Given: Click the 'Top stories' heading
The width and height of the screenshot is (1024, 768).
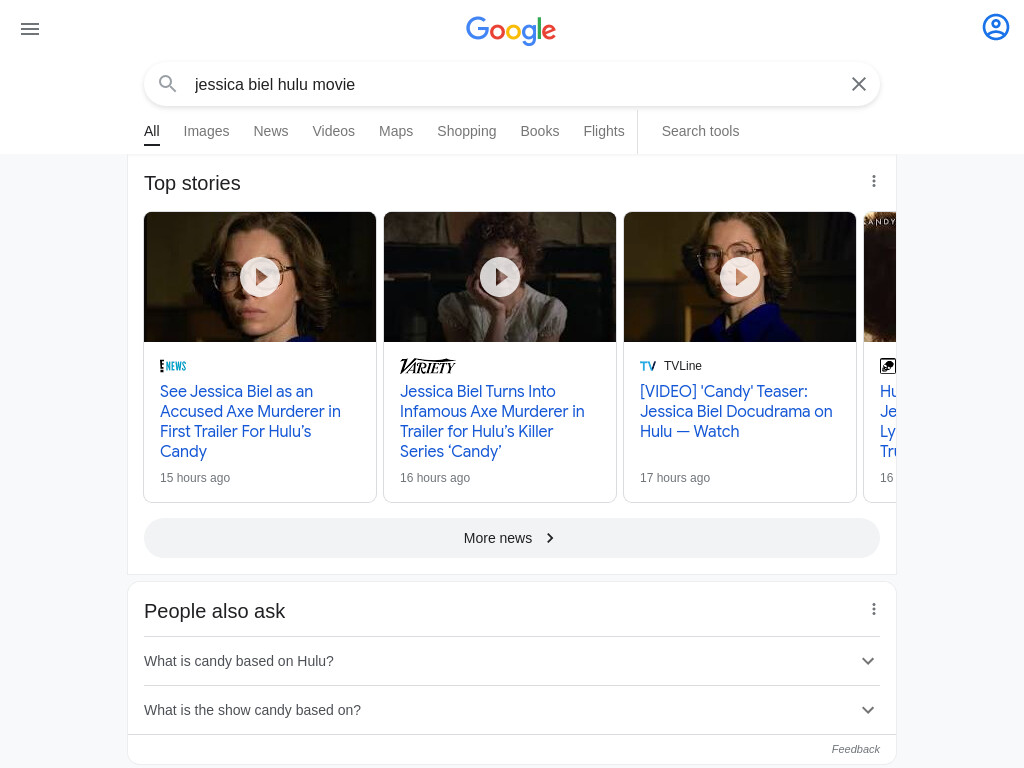Looking at the screenshot, I should [192, 183].
